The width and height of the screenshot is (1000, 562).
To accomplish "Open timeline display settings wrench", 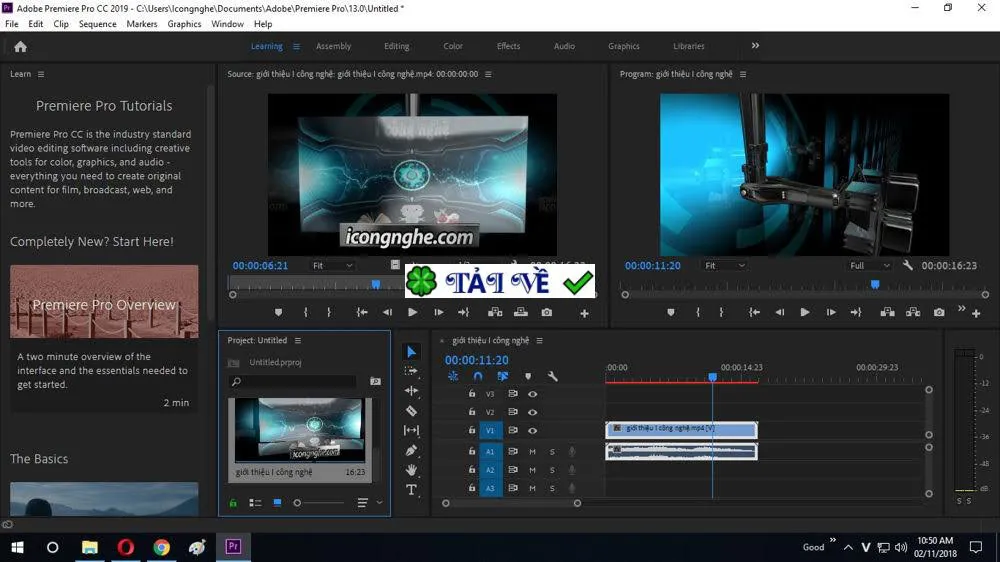I will pyautogui.click(x=552, y=376).
